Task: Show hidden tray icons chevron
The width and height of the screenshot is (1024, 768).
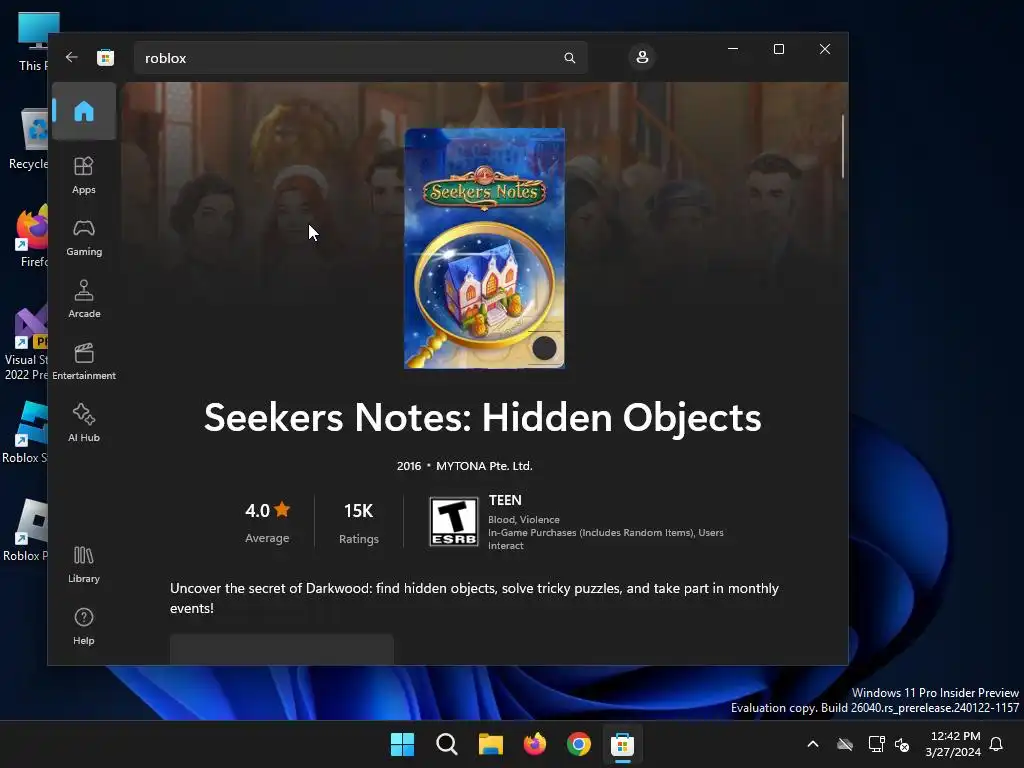Action: [x=813, y=744]
